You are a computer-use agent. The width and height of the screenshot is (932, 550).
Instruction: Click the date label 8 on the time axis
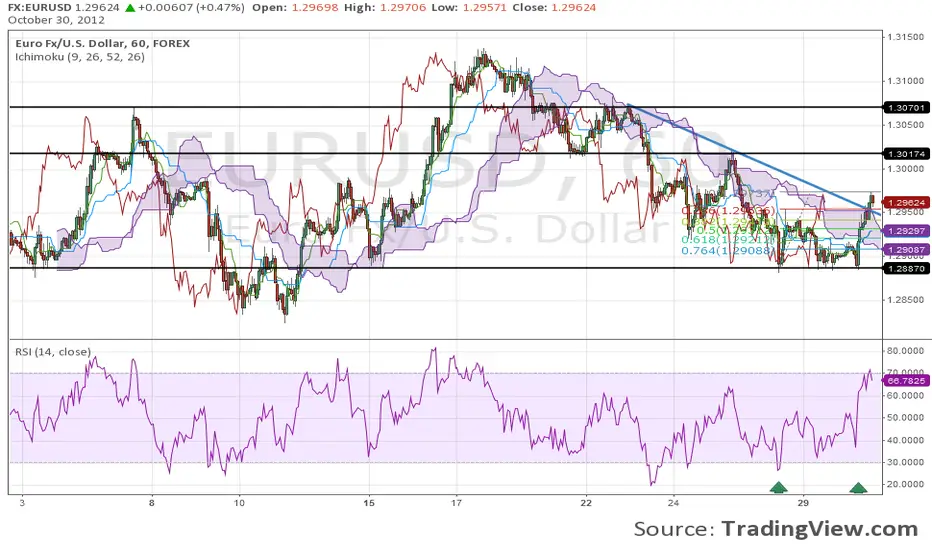[x=152, y=503]
